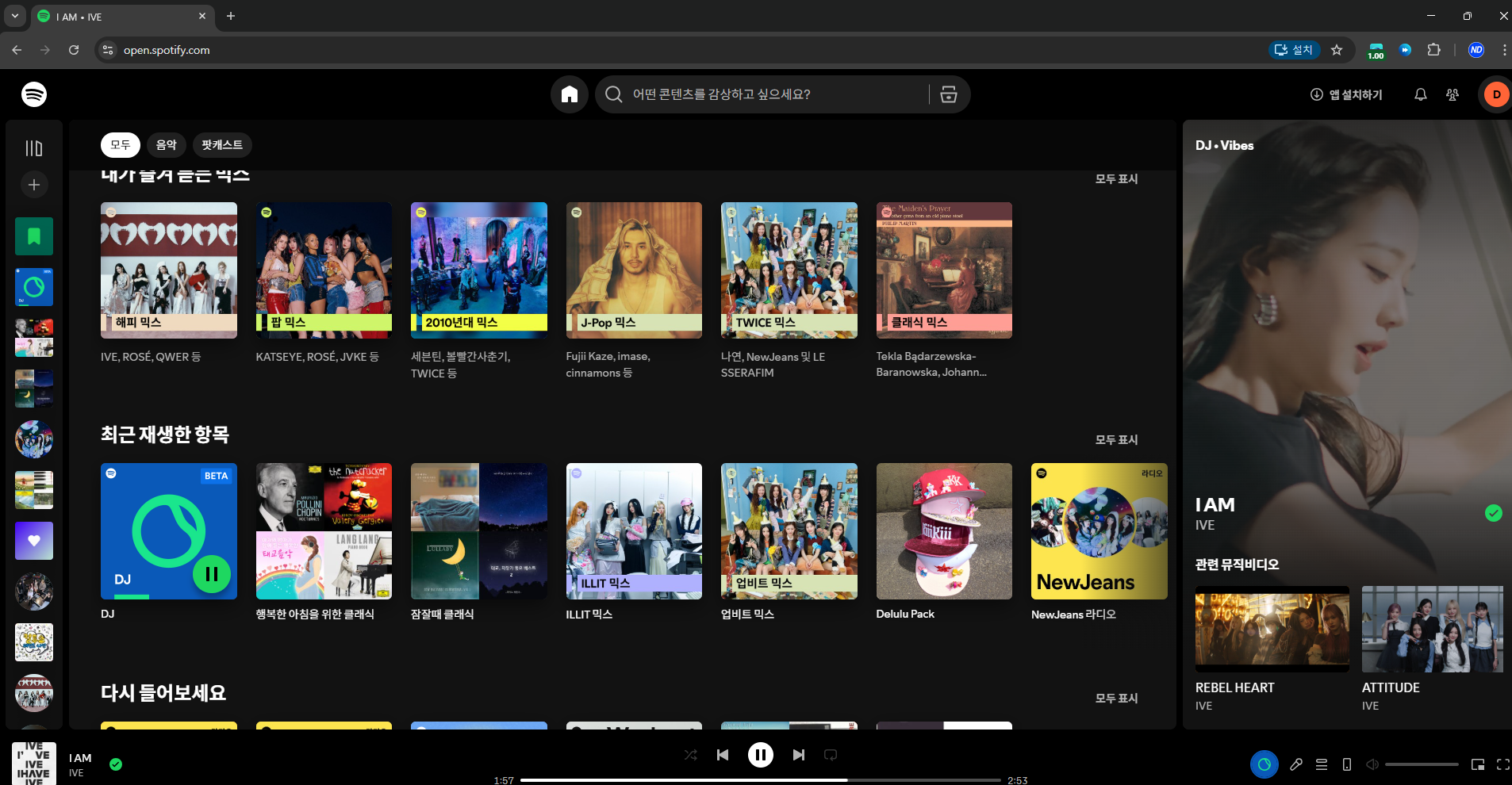
Task: Click I AM album art in player bar
Action: point(34,764)
